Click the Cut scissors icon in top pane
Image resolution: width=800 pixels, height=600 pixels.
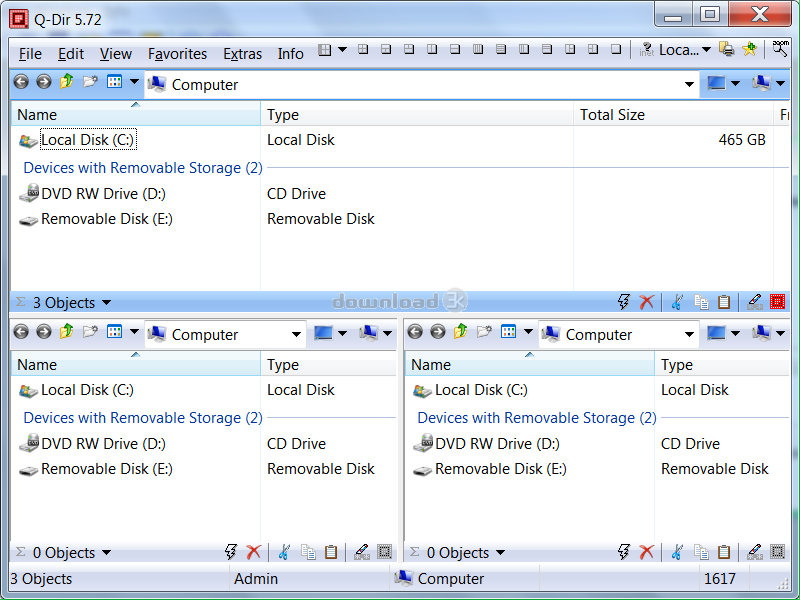(677, 302)
